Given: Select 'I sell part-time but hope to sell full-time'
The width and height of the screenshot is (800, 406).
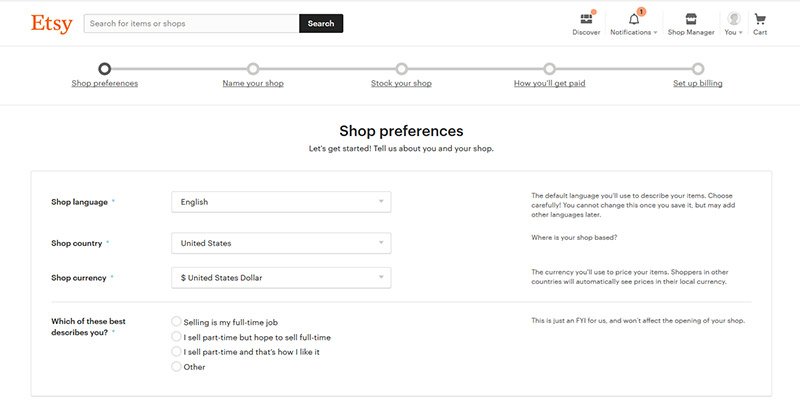Looking at the screenshot, I should click(x=176, y=337).
